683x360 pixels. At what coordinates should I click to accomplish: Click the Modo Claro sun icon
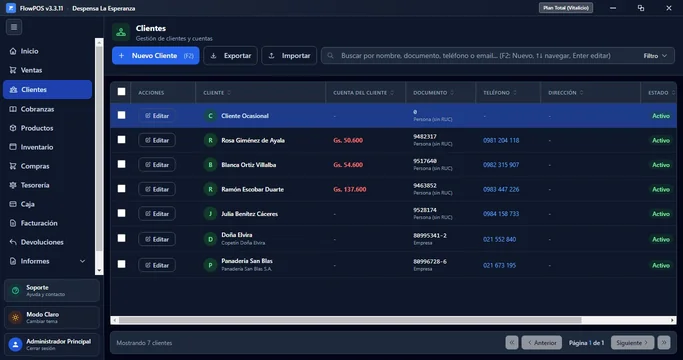click(x=16, y=317)
